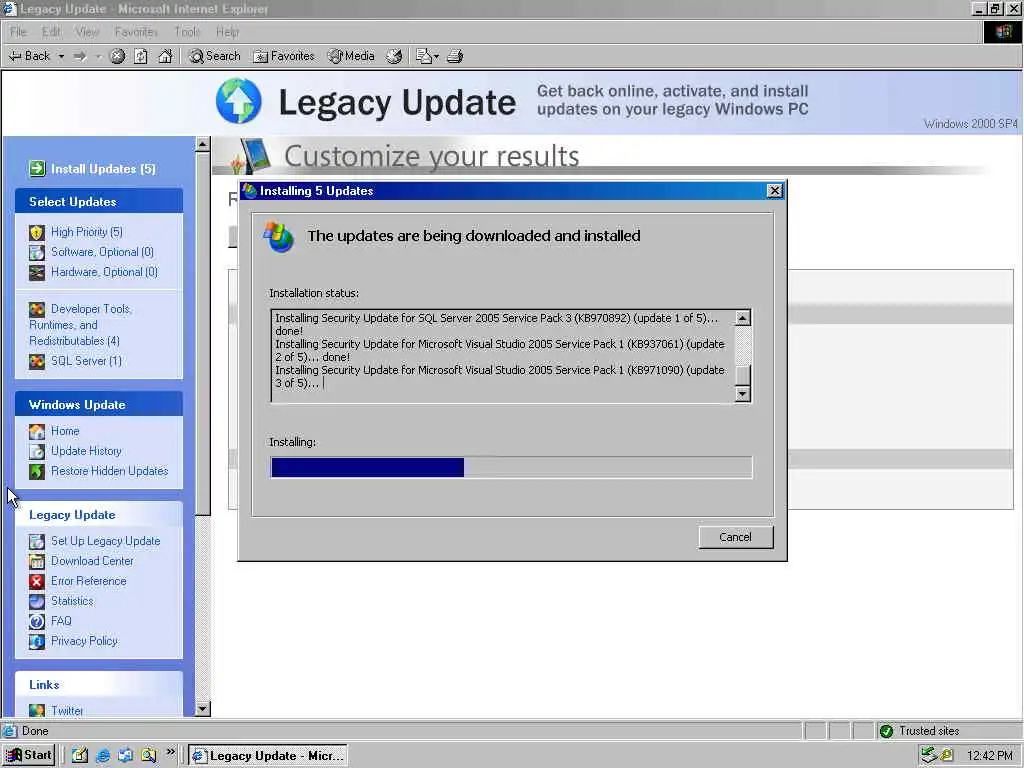This screenshot has height=768, width=1024.
Task: Click the Print icon in toolbar
Action: point(455,57)
